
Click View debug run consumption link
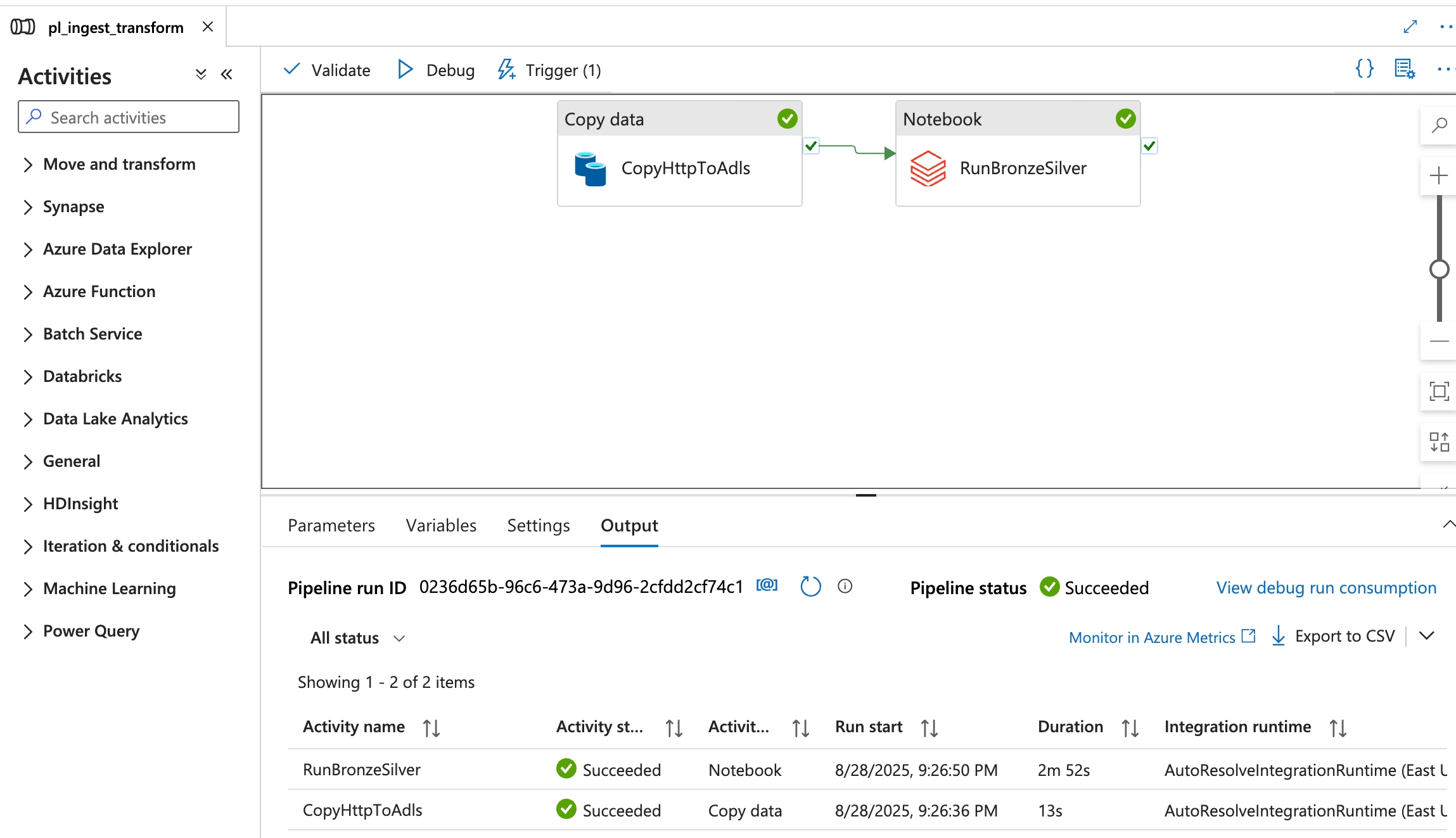[x=1325, y=588]
